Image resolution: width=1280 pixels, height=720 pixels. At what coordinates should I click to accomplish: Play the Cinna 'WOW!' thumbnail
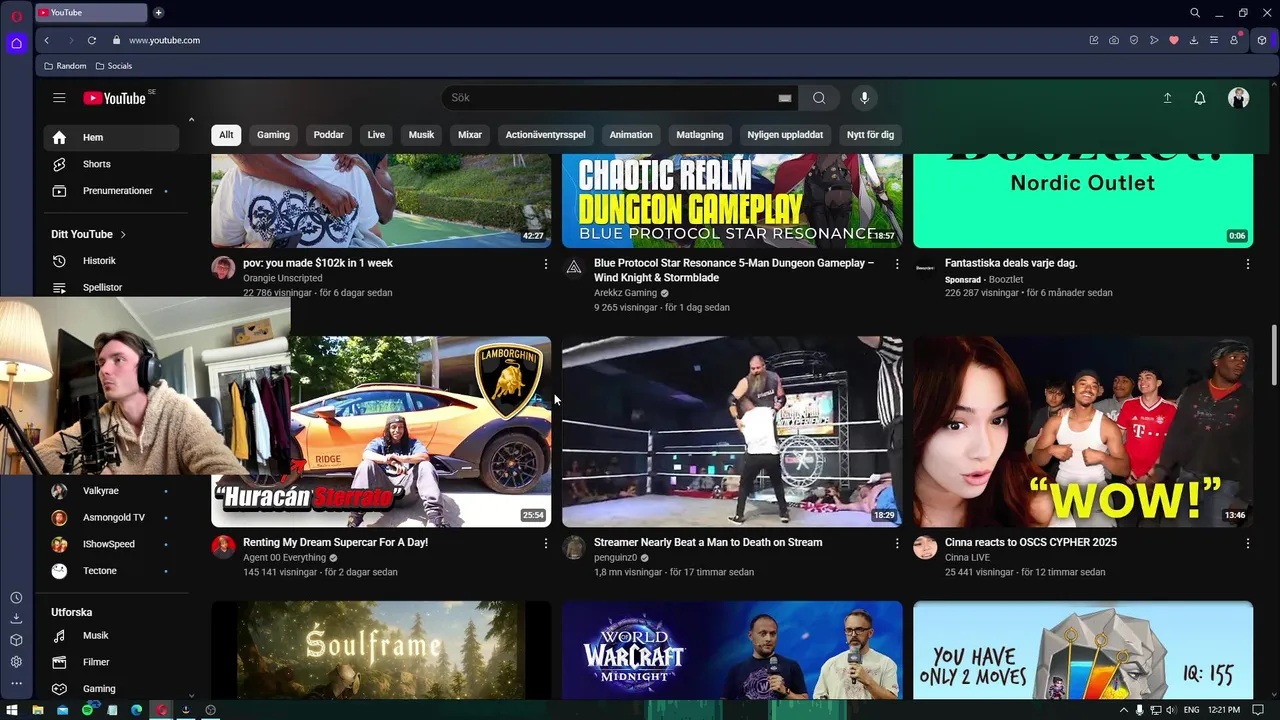coord(1083,432)
